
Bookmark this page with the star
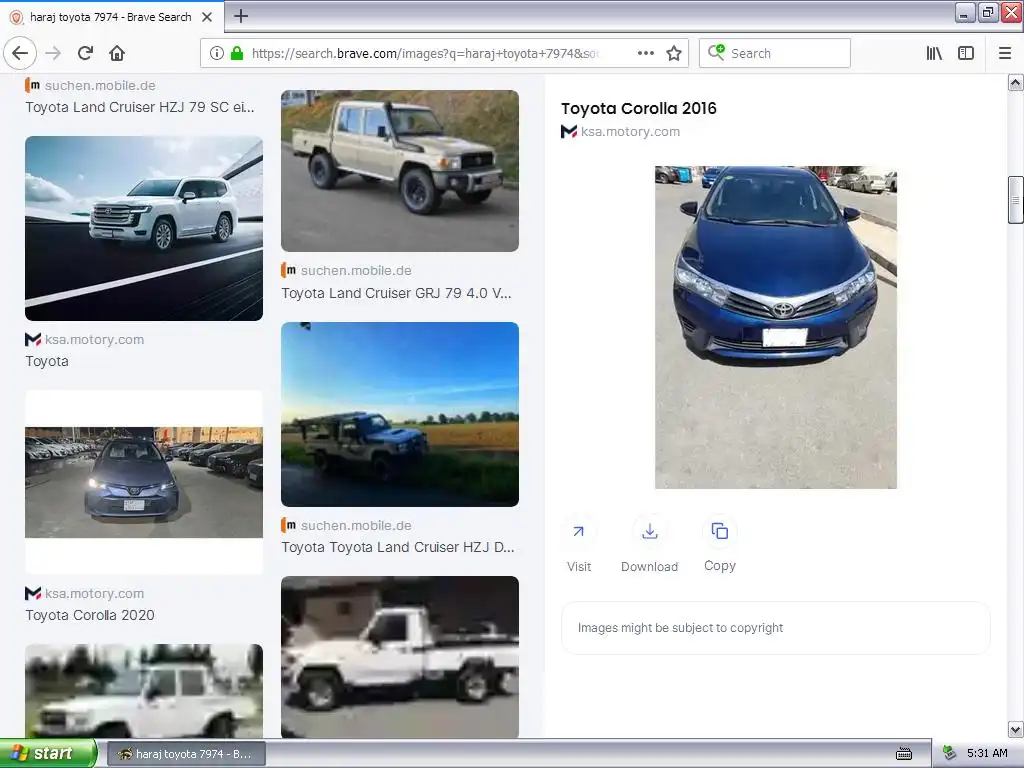tap(674, 53)
